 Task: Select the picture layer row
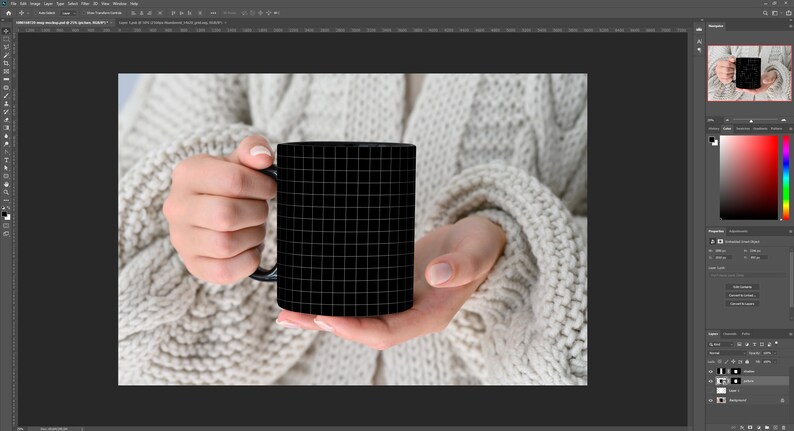(748, 381)
